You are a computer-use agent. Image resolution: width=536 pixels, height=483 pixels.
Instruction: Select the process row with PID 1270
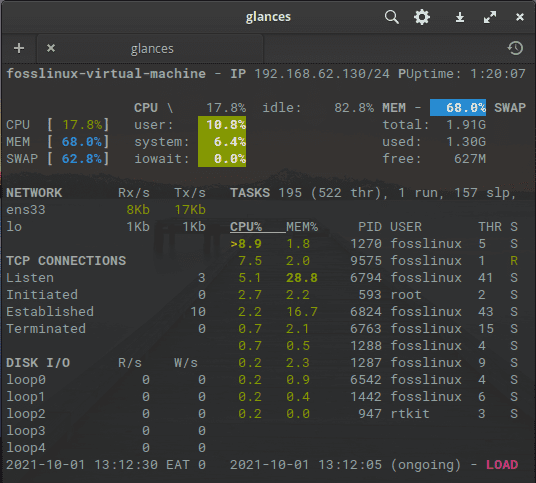click(374, 244)
